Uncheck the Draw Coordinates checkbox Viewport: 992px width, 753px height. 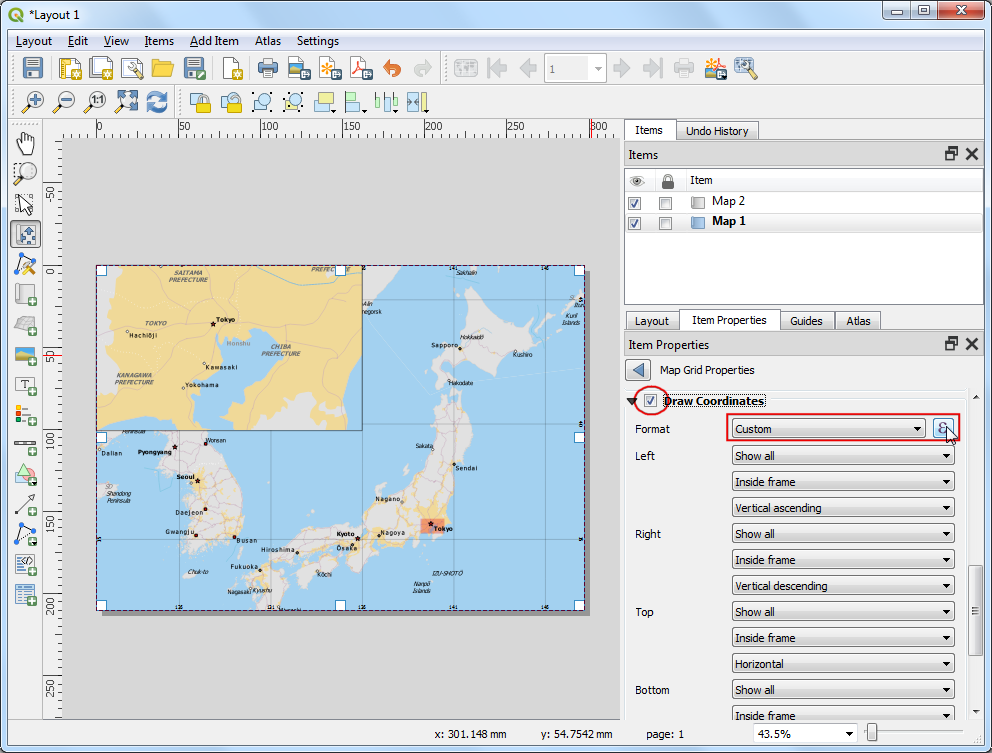click(651, 401)
